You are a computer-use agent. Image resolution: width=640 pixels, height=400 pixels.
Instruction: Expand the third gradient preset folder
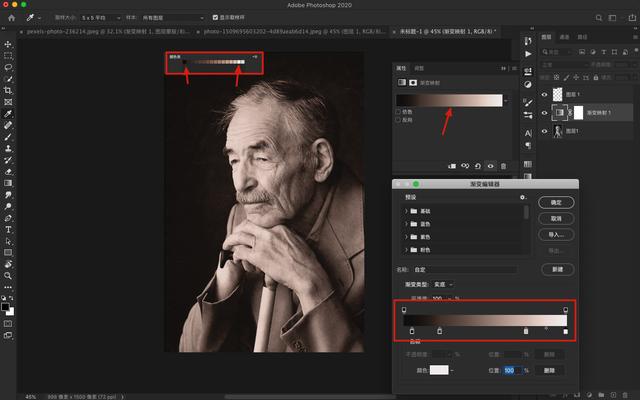(x=406, y=237)
